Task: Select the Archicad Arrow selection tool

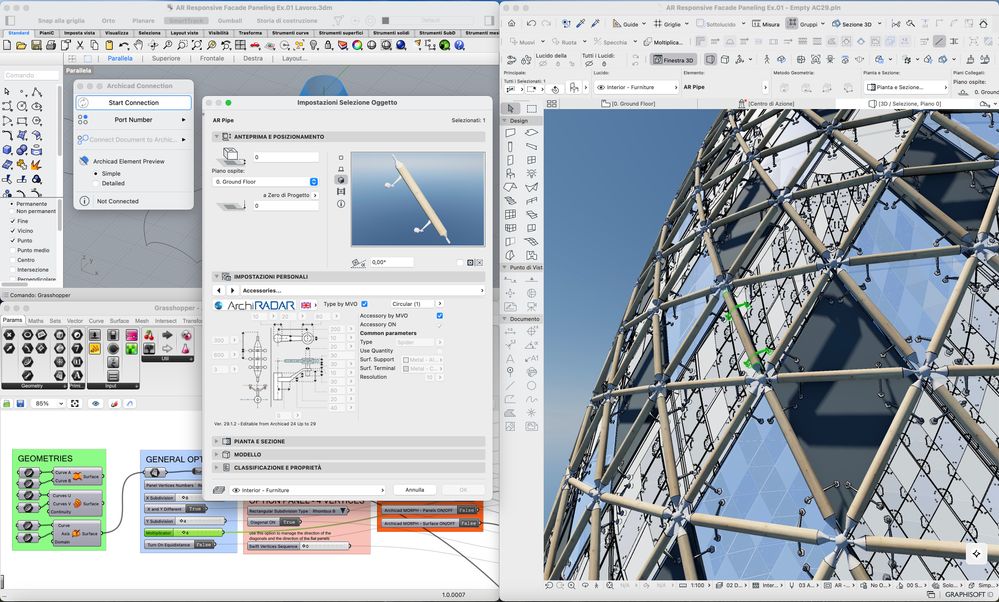Action: point(511,108)
